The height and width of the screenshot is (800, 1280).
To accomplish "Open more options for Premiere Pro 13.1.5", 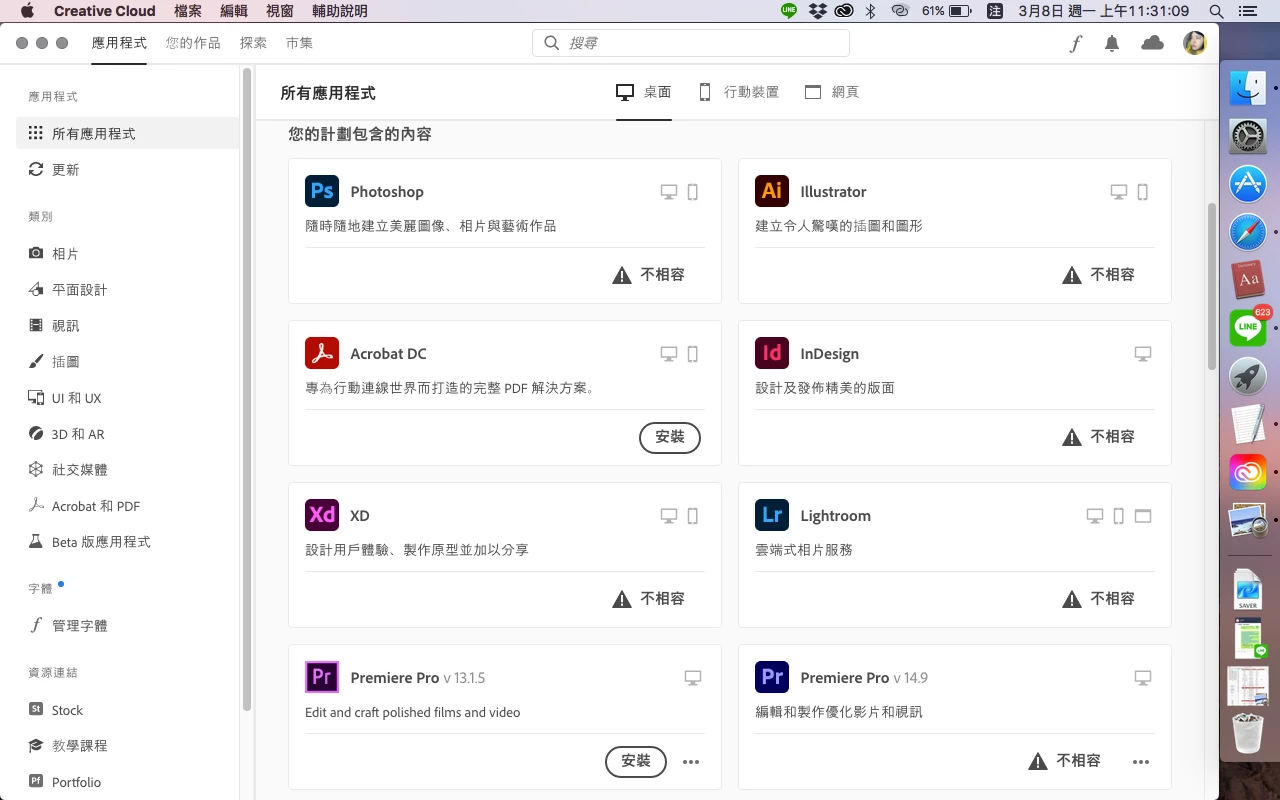I will [691, 762].
